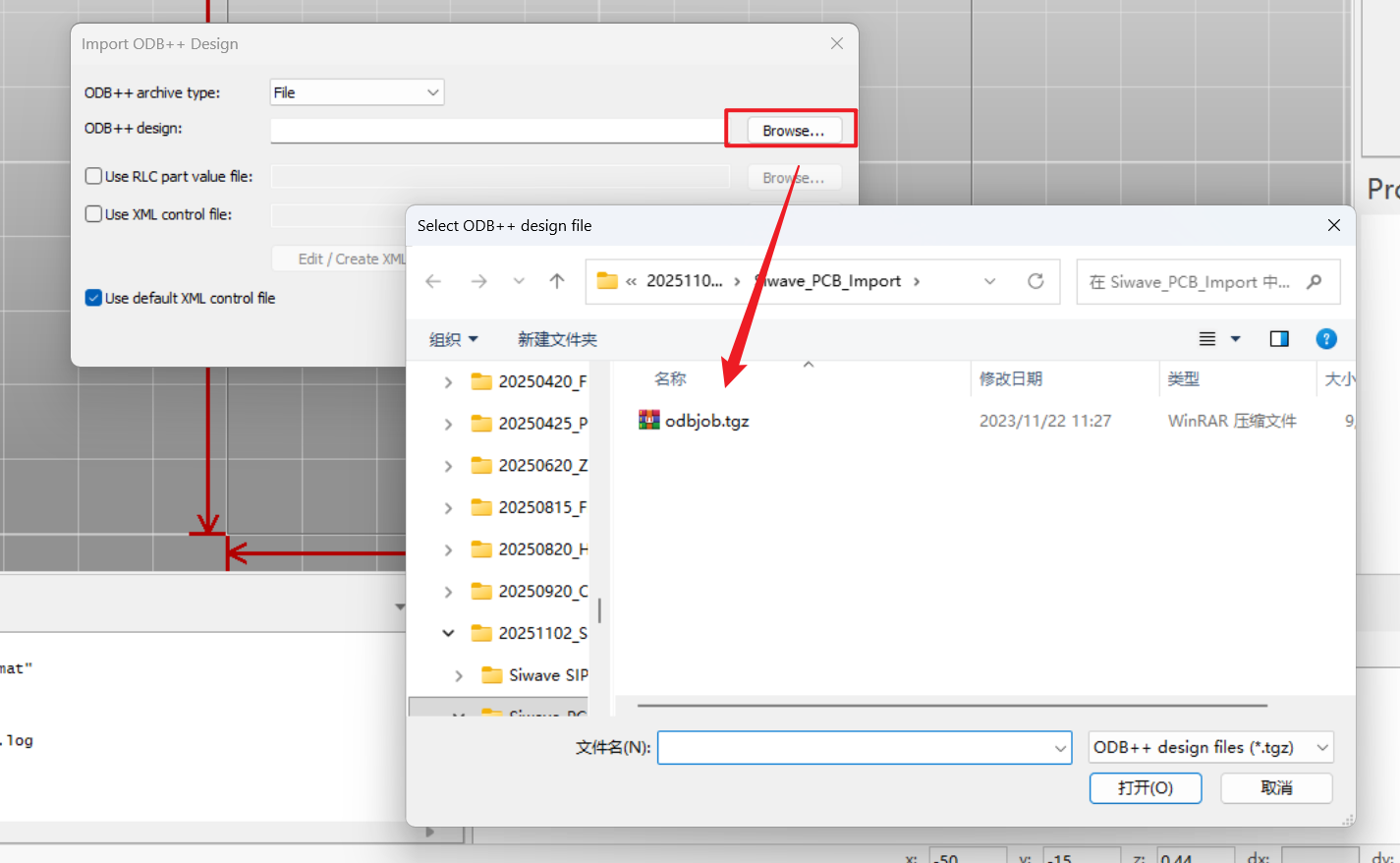The width and height of the screenshot is (1400, 863).
Task: Click Browse for ODB++ design
Action: pos(794,131)
